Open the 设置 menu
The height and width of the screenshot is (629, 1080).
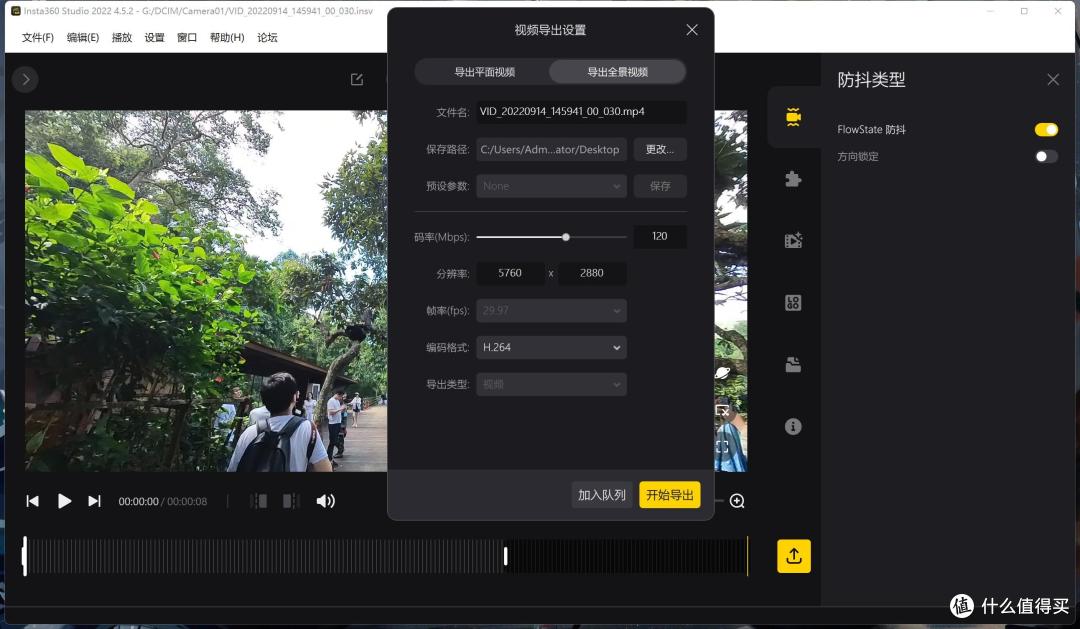click(x=154, y=37)
